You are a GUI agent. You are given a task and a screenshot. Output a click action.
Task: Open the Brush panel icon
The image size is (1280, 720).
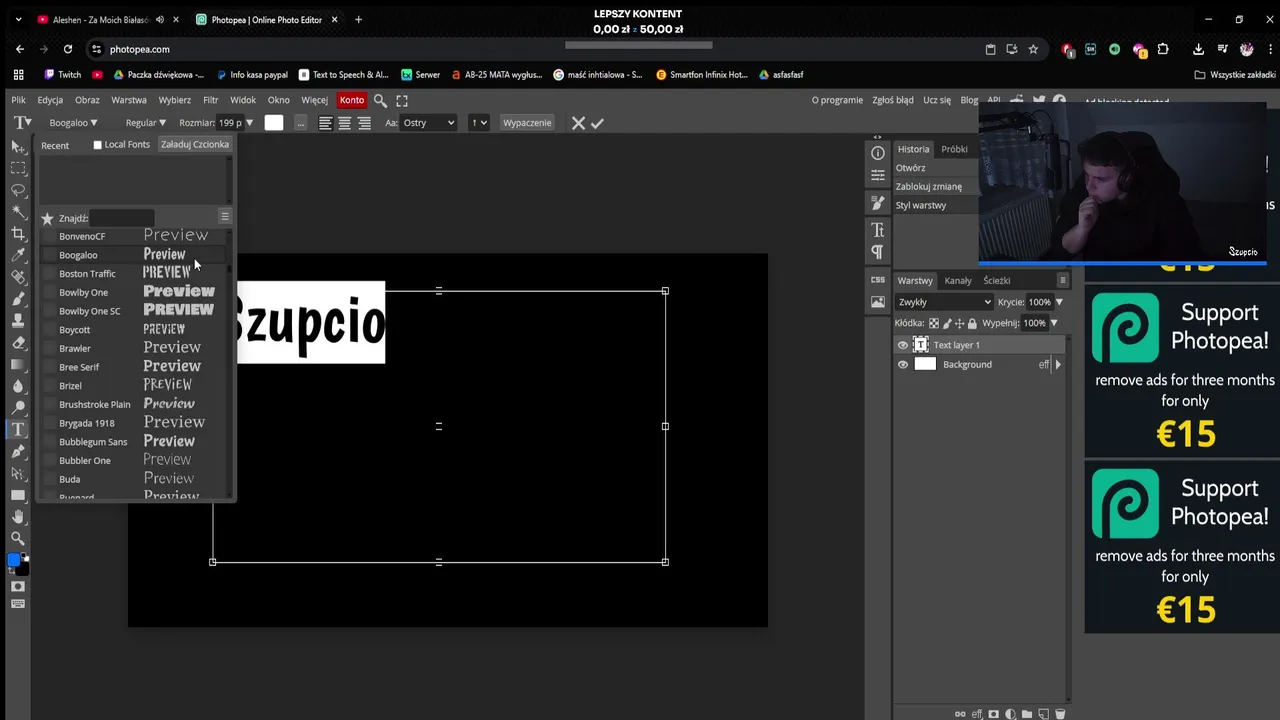(x=877, y=203)
